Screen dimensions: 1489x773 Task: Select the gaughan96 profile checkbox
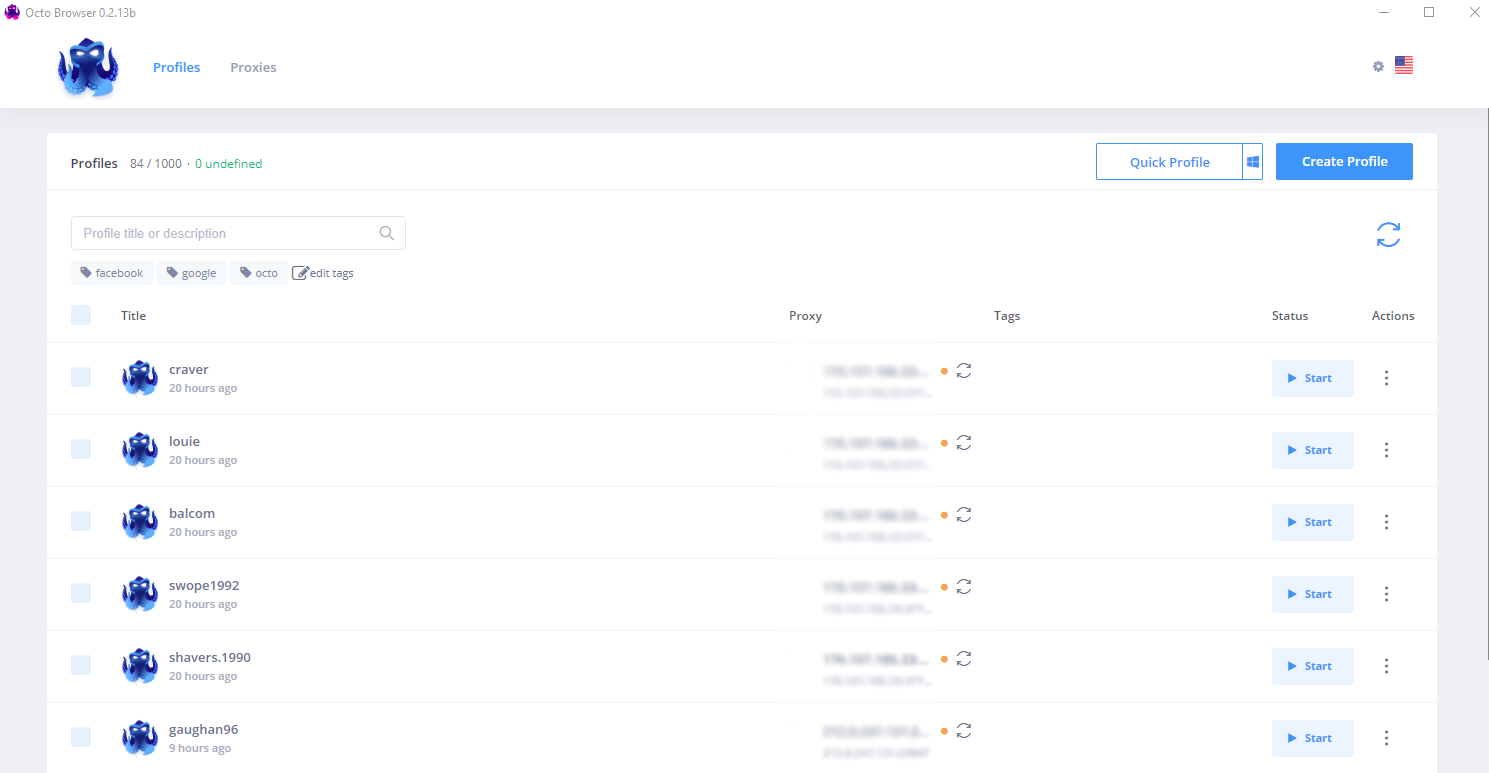pyautogui.click(x=81, y=737)
